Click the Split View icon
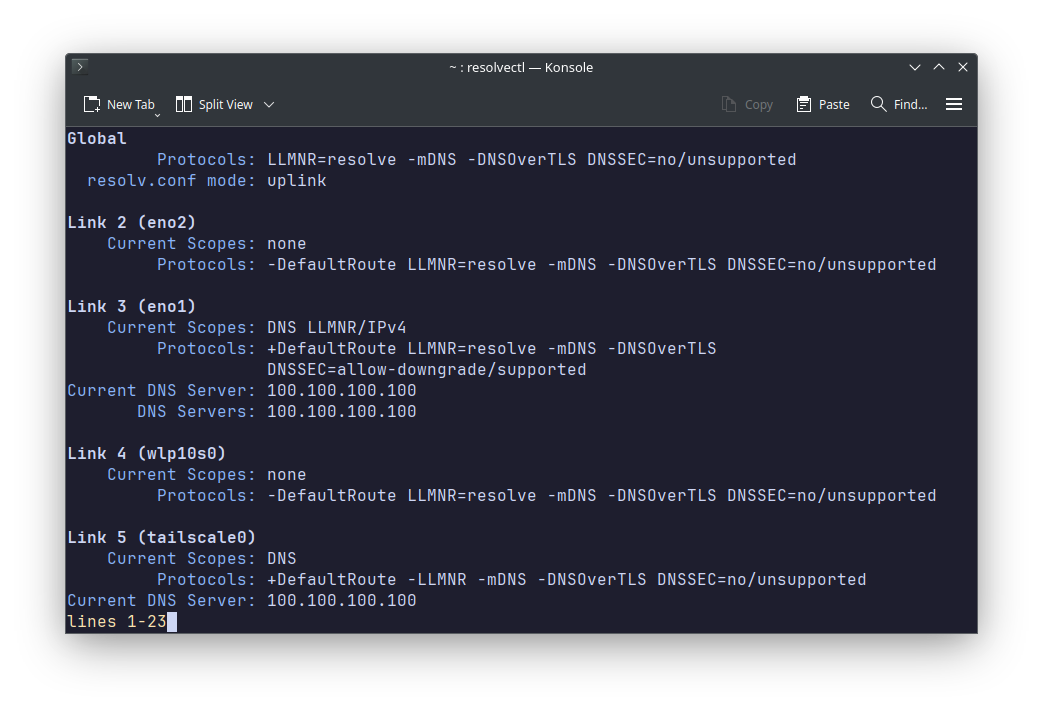The width and height of the screenshot is (1043, 711). [183, 103]
